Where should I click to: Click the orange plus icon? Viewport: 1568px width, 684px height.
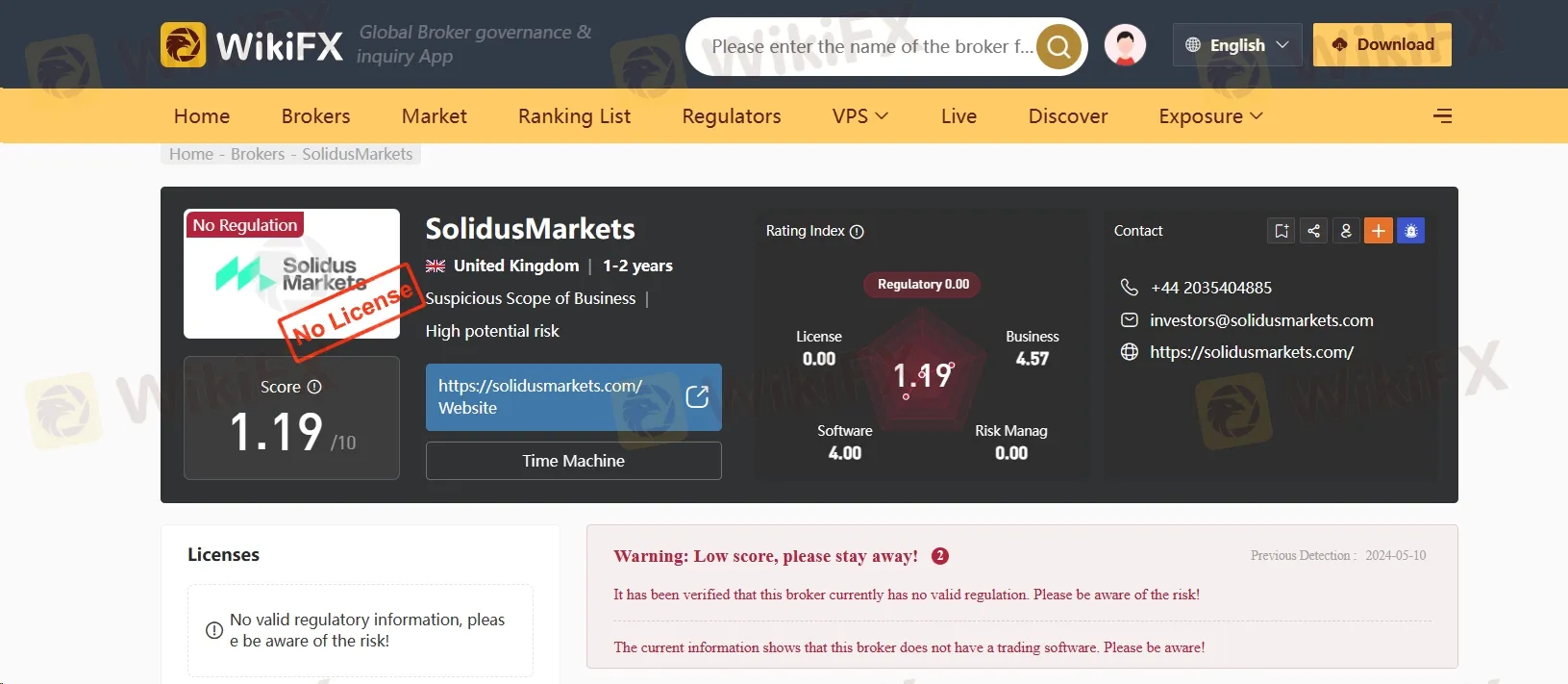tap(1378, 231)
